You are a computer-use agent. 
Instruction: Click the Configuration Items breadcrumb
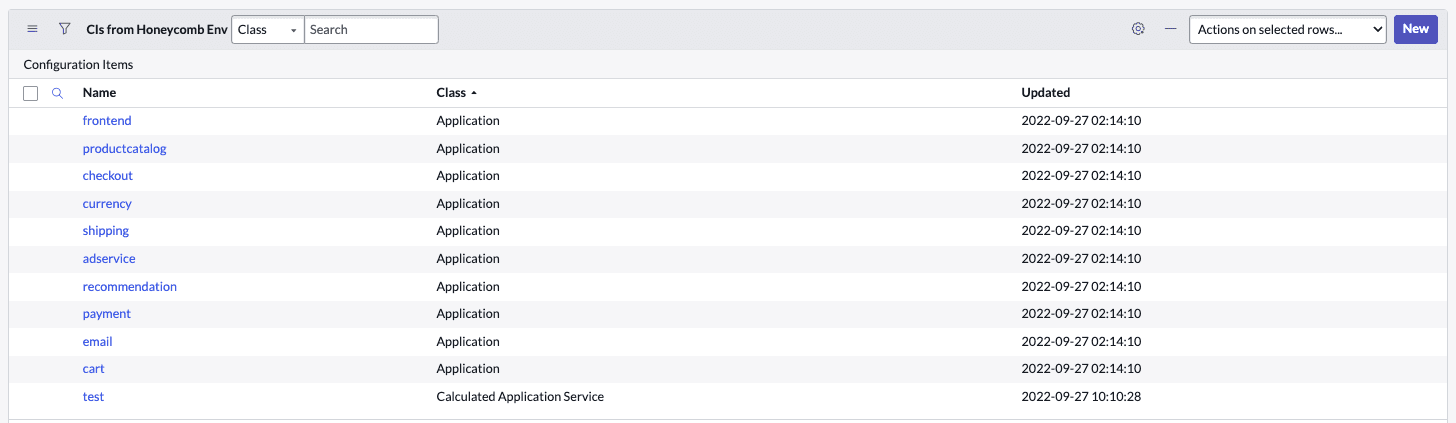pos(78,65)
